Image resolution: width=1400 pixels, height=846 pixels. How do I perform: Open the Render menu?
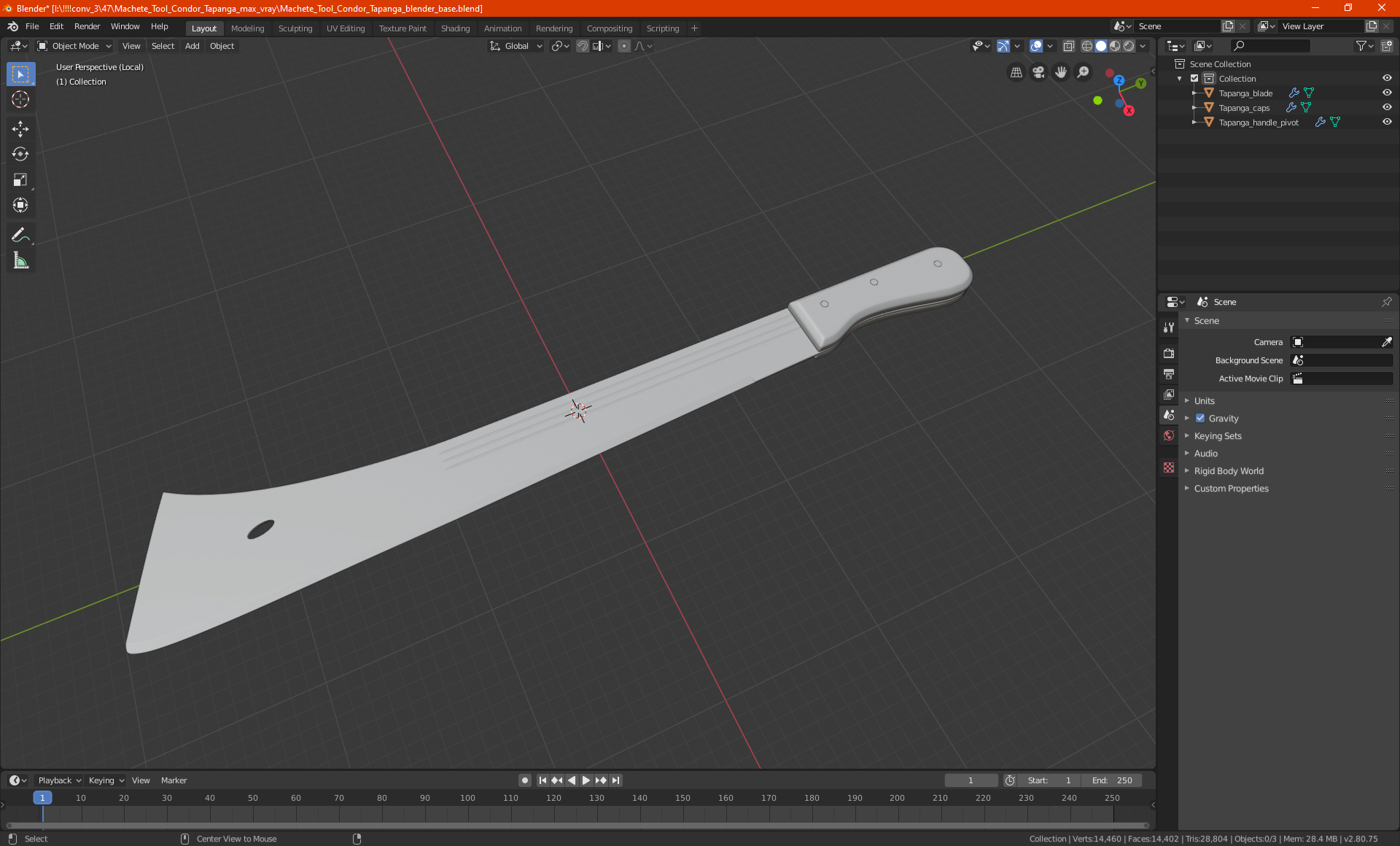(x=87, y=26)
